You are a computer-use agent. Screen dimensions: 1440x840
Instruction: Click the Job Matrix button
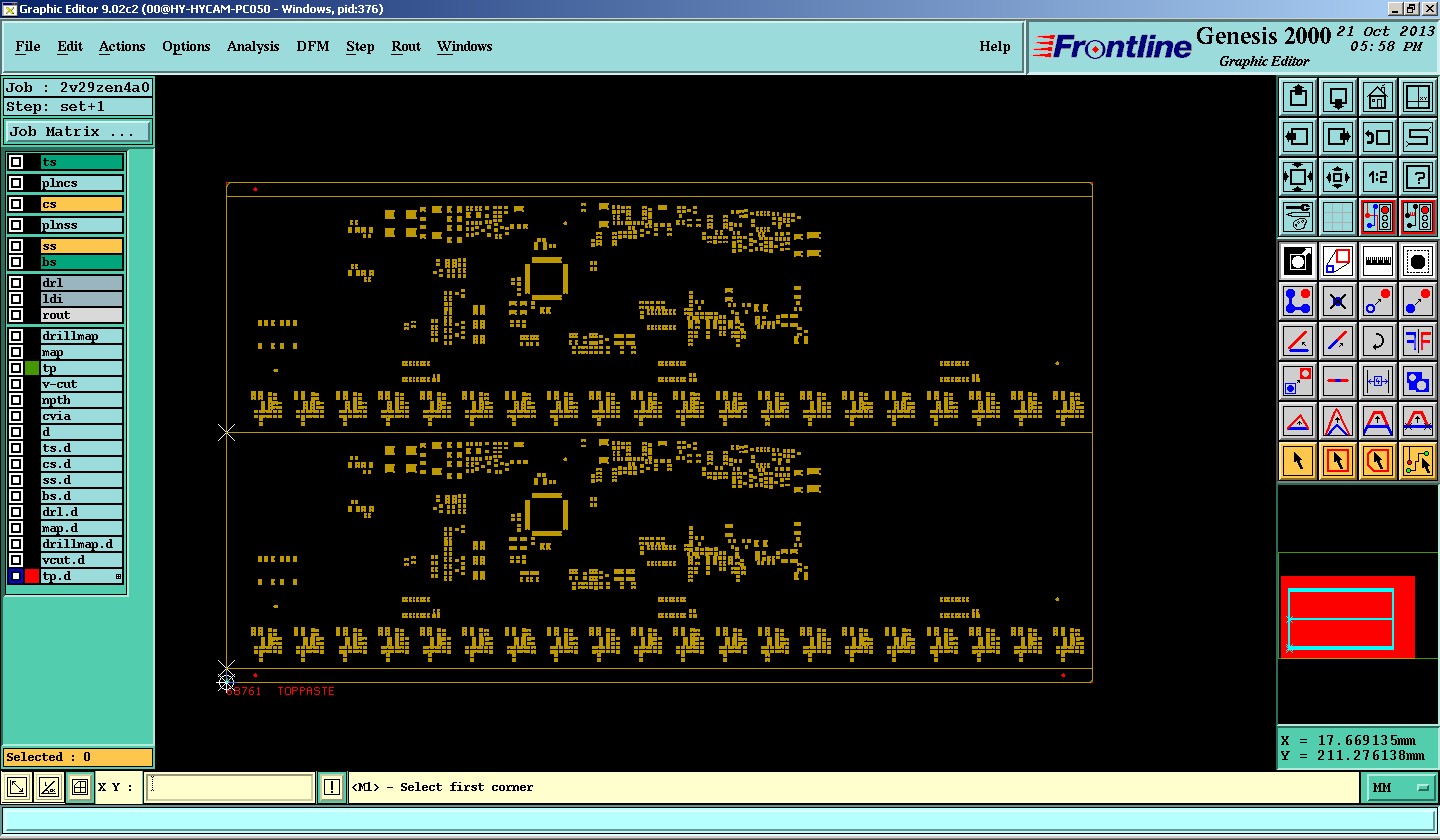pos(78,131)
